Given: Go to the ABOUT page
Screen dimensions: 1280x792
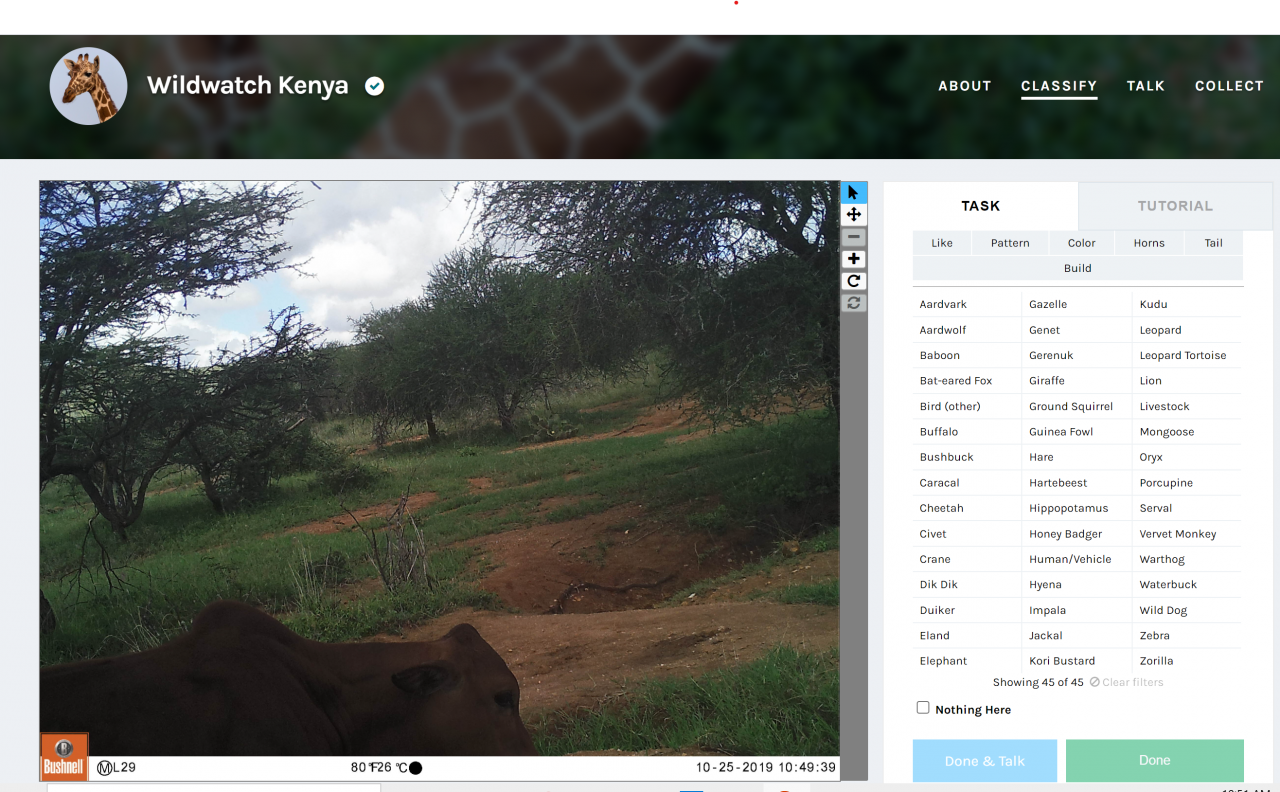Looking at the screenshot, I should [965, 86].
